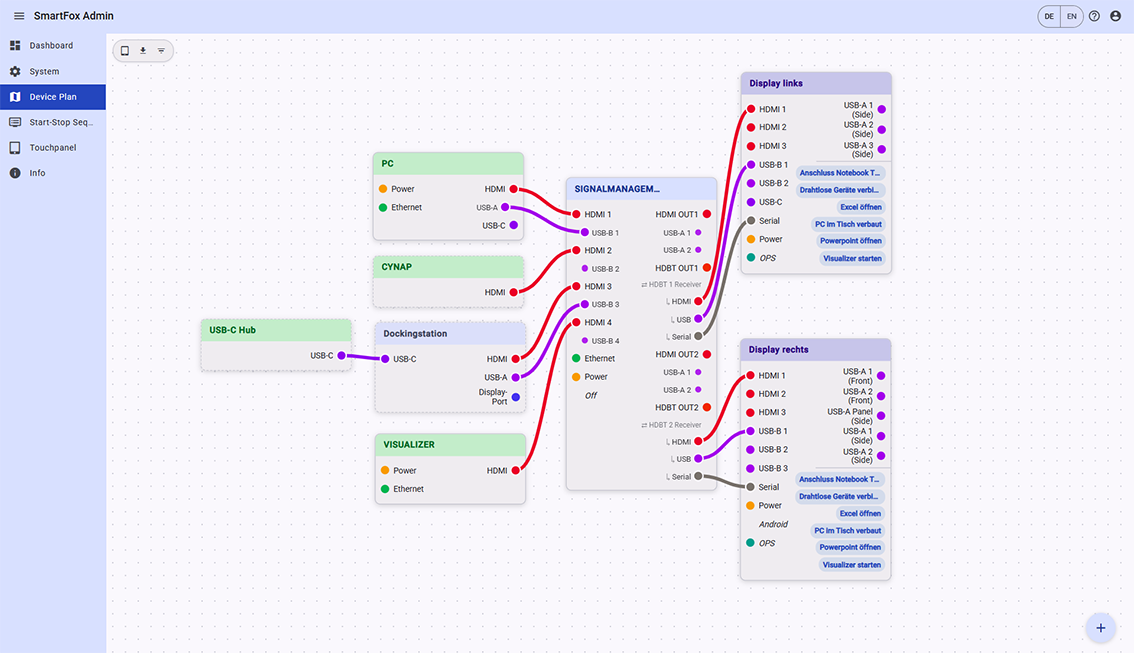Click the USB-C Hub USB-C port
Screen dimensions: 1134x653
[x=341, y=355]
